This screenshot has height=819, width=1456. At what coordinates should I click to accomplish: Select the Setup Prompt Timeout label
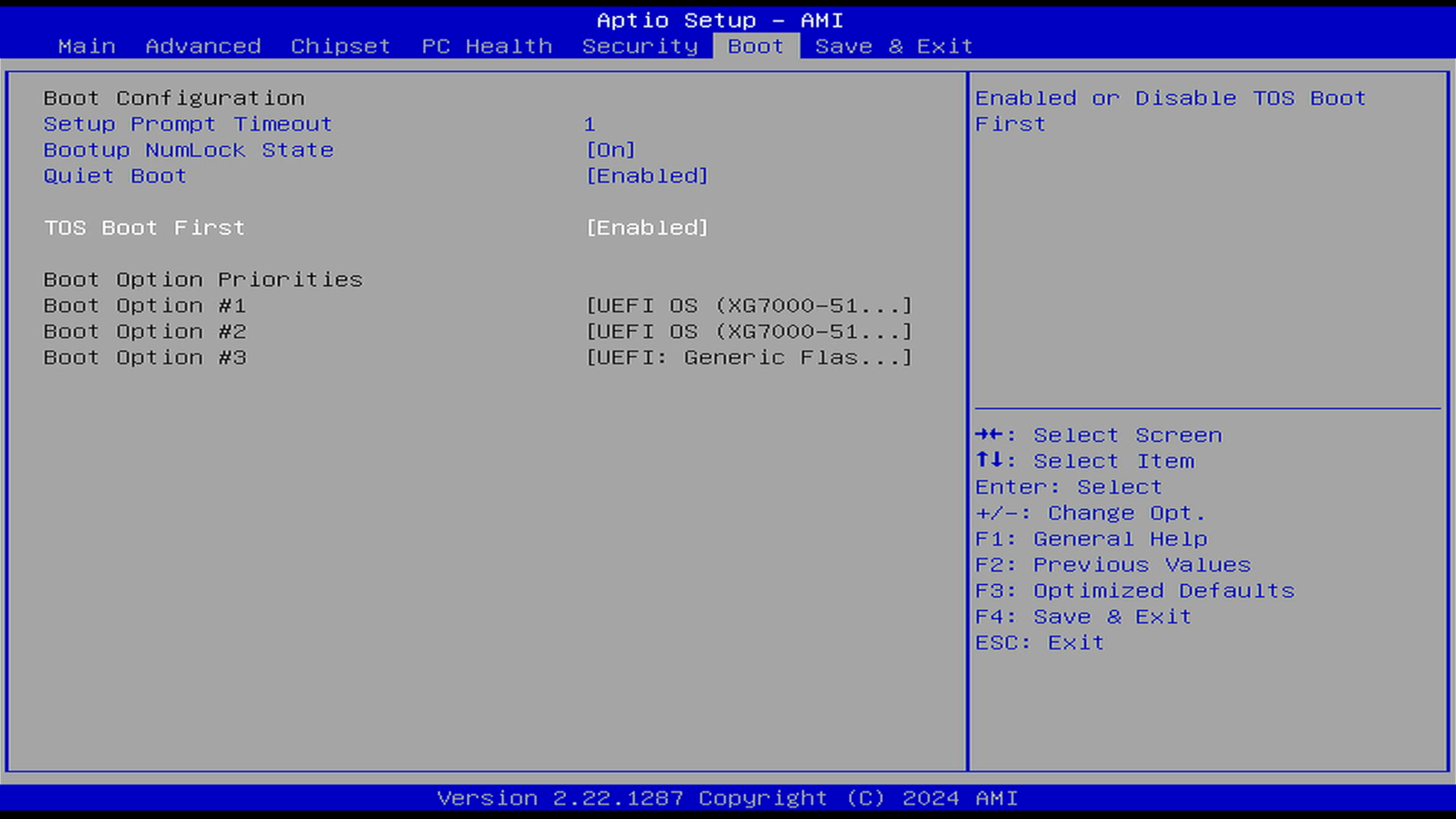188,124
